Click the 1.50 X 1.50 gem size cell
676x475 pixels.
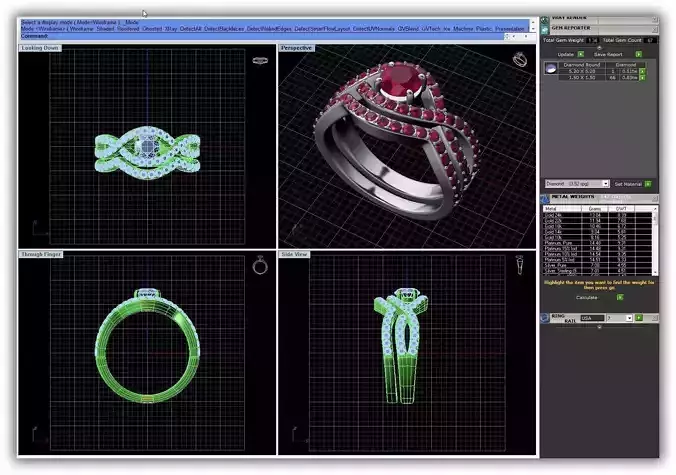coord(582,78)
